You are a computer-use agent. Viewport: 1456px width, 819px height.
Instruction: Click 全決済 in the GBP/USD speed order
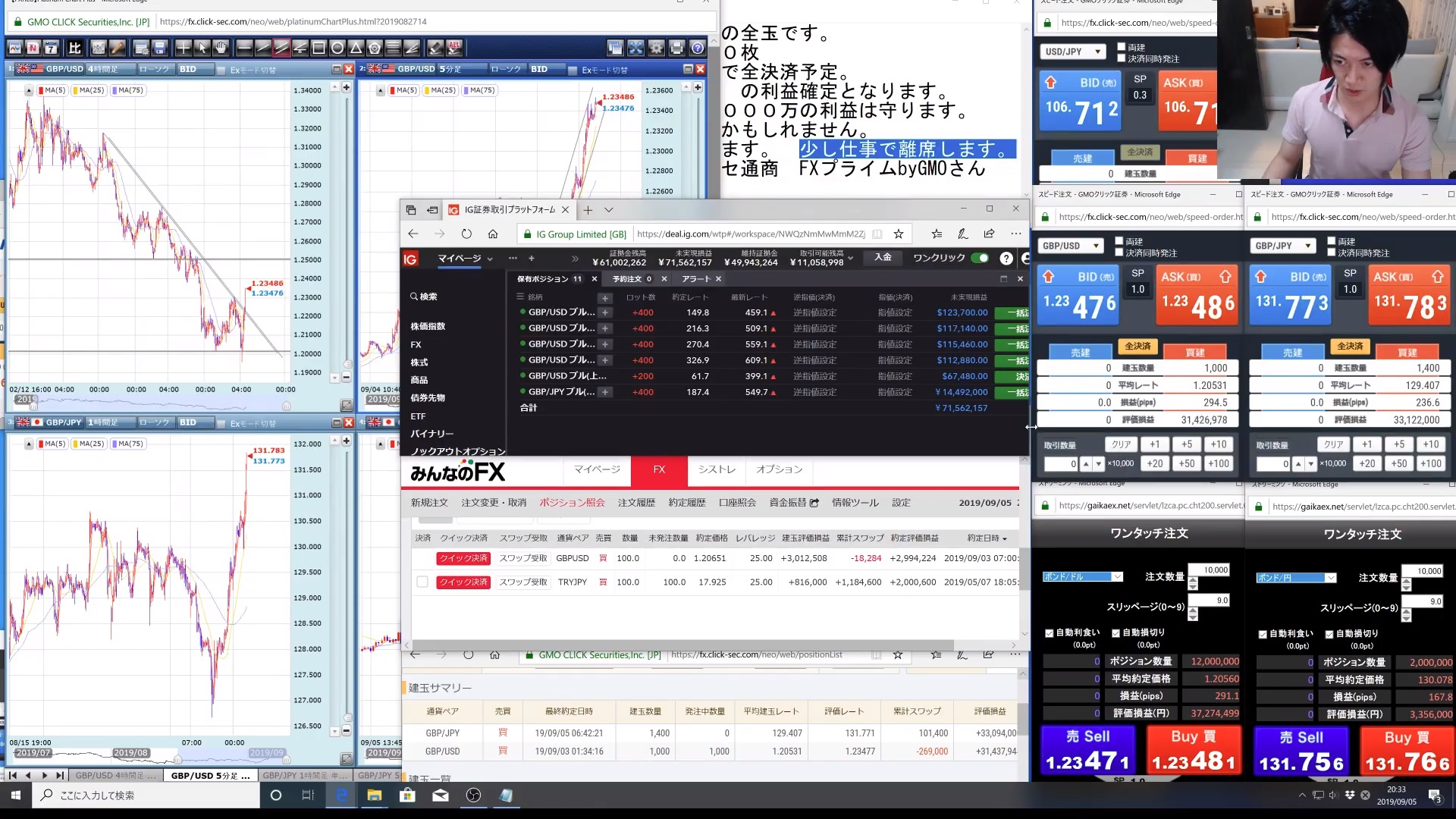click(1137, 347)
